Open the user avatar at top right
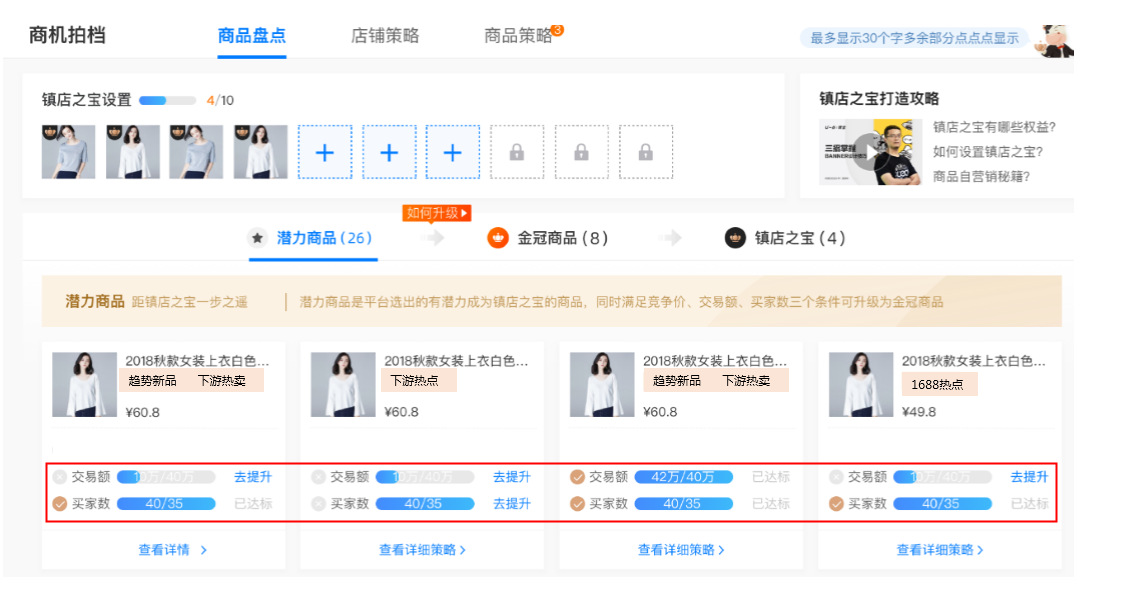Viewport: 1130px width, 608px height. pos(1053,38)
